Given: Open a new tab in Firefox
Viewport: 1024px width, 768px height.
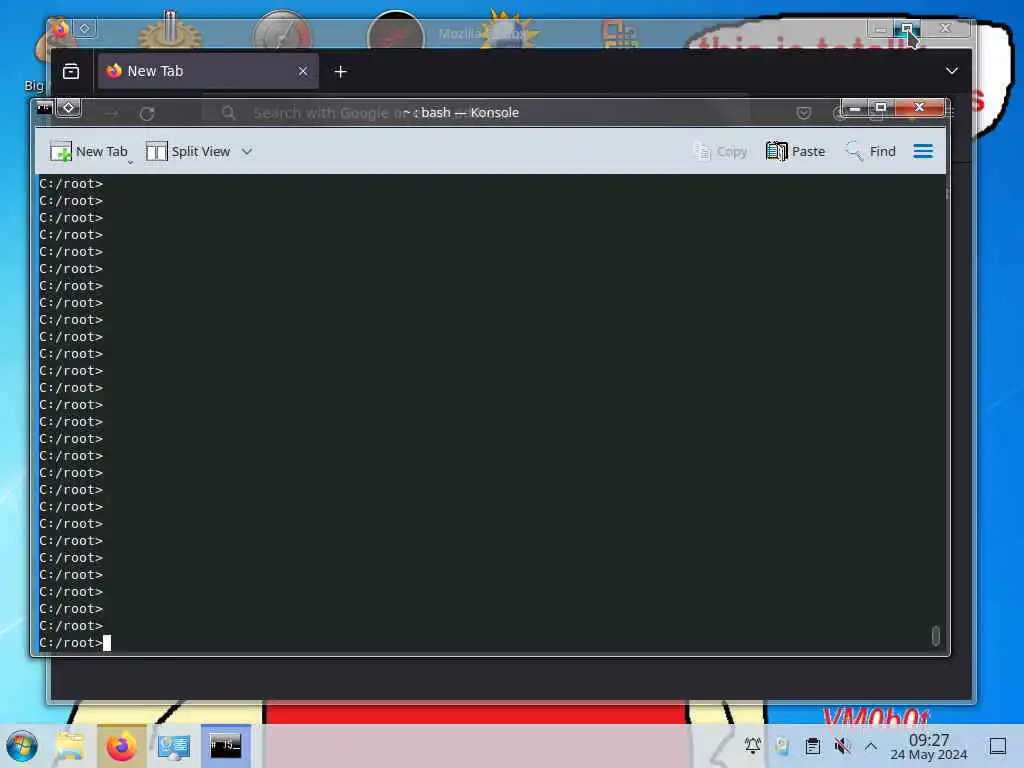Looking at the screenshot, I should [x=340, y=72].
